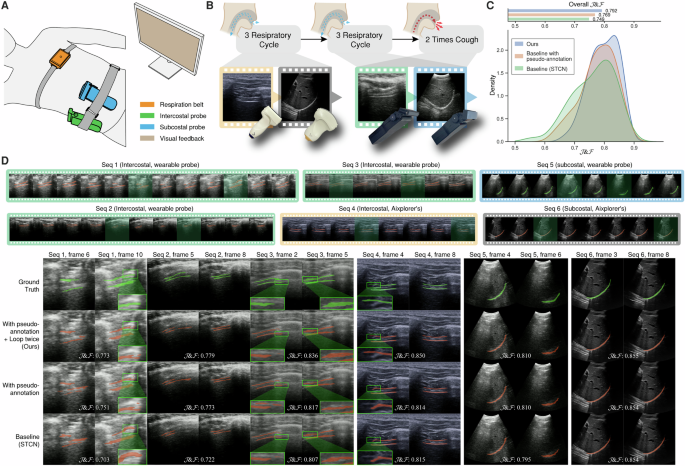Image resolution: width=685 pixels, height=466 pixels.
Task: Click the 'Density' axis label
Action: tap(493, 85)
